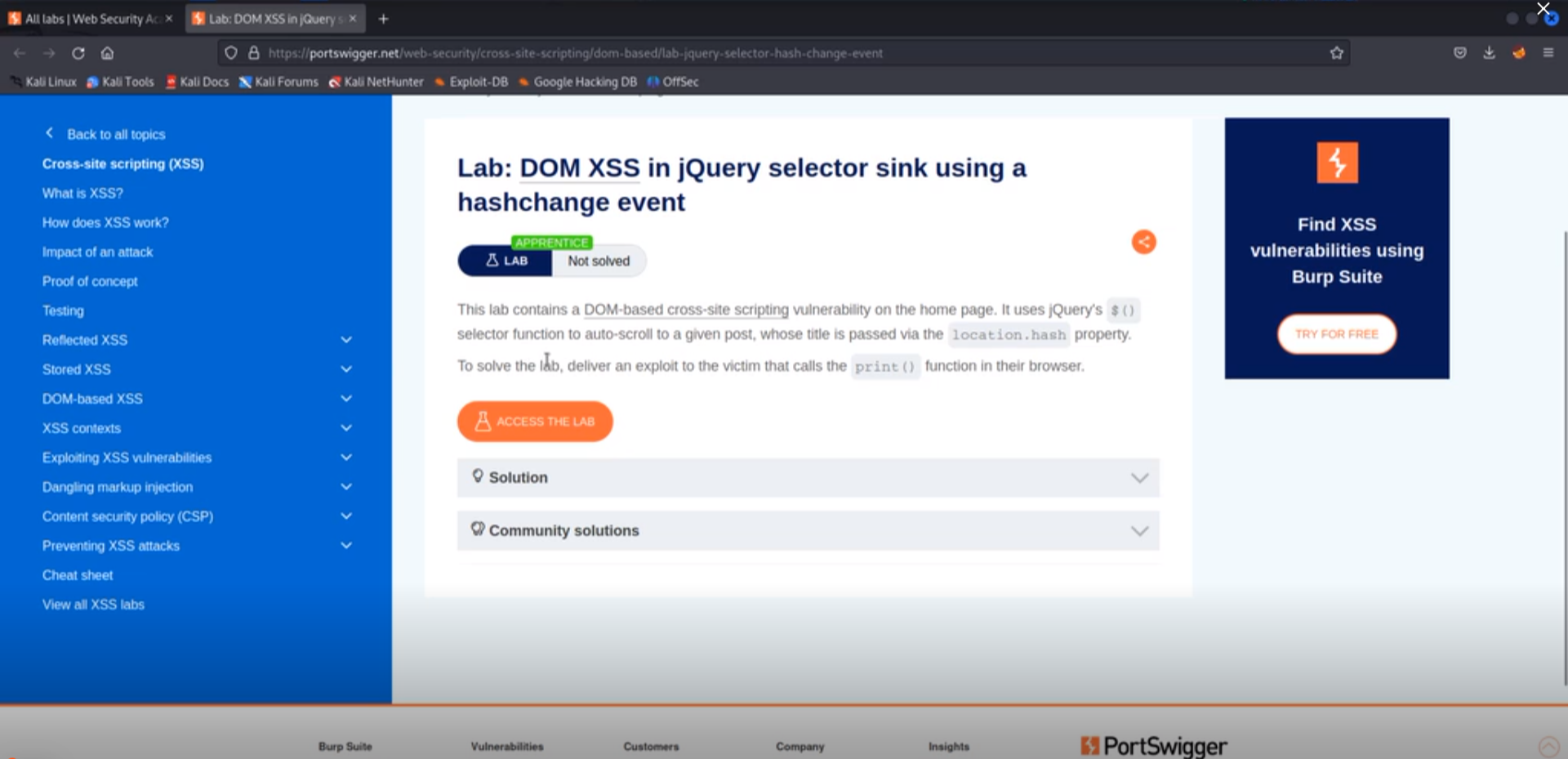Screen dimensions: 1568x759
Task: Expand Reflected XSS sidebar section
Action: tap(345, 340)
